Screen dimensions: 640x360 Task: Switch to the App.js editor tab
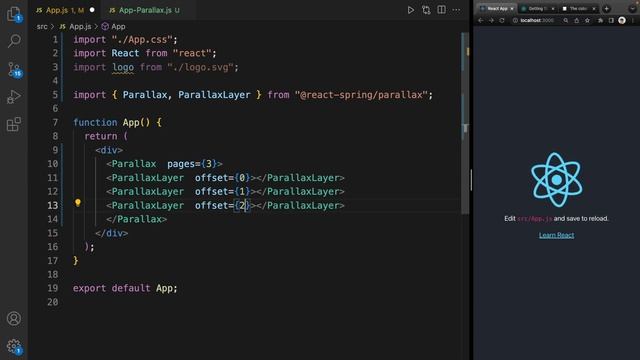pos(65,10)
